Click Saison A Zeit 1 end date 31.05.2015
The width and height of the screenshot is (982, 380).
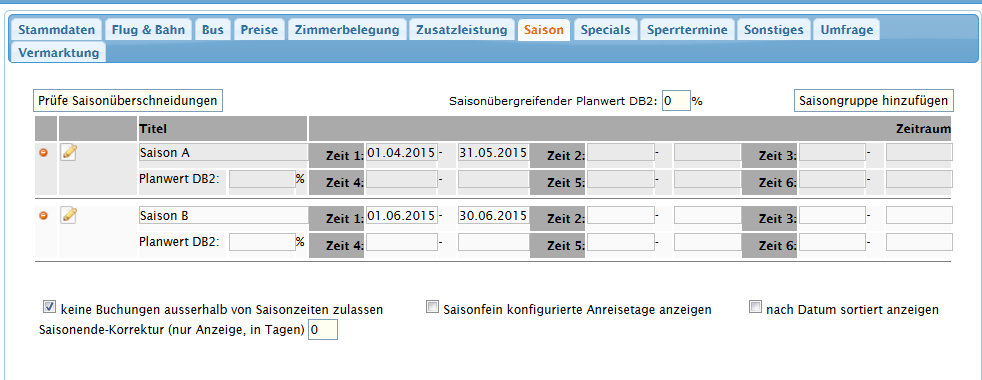[494, 152]
